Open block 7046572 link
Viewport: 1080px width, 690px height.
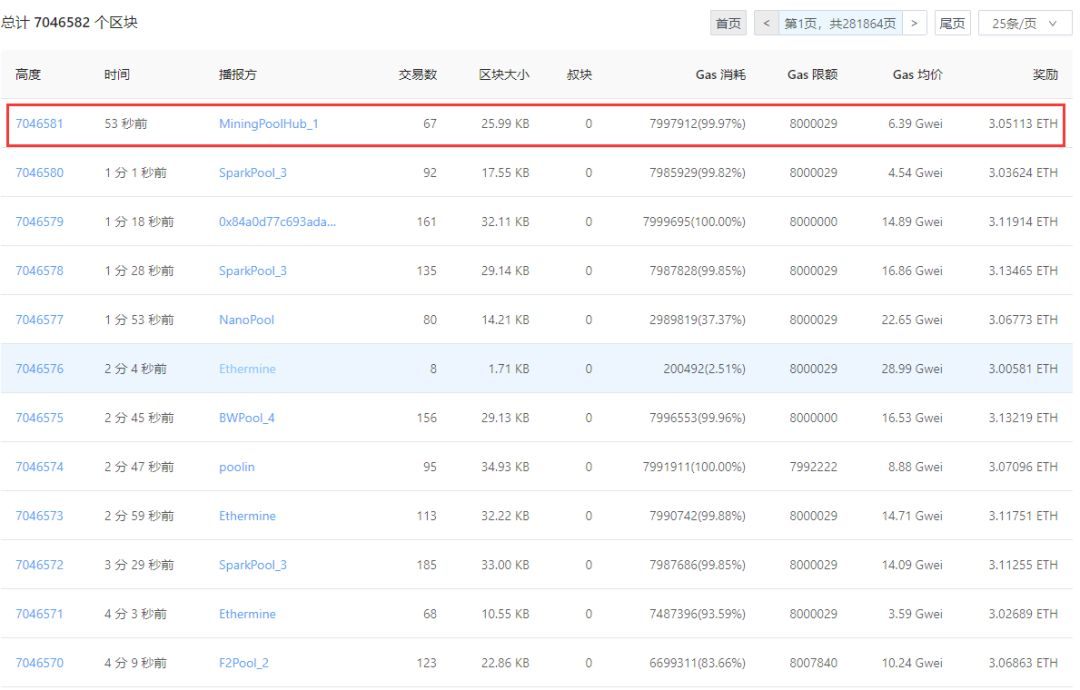[x=39, y=565]
